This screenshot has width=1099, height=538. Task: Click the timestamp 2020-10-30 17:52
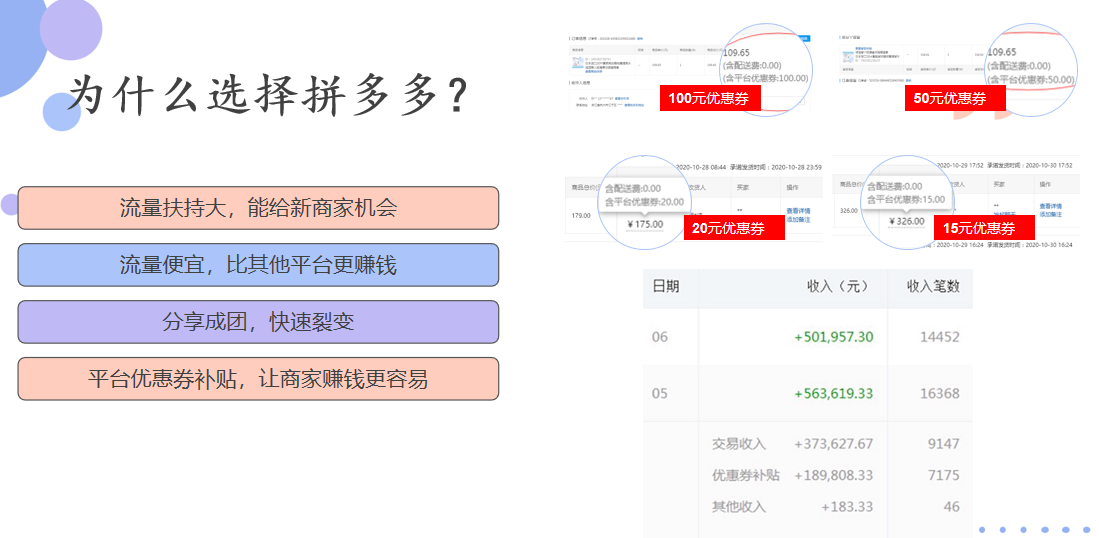point(1051,165)
